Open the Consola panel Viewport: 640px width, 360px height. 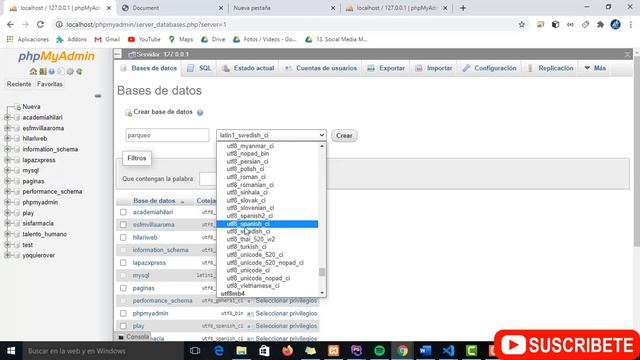(134, 337)
